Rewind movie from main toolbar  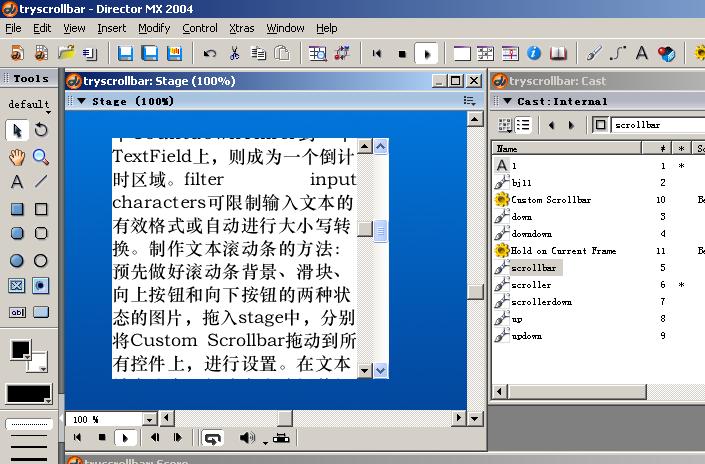point(377,54)
